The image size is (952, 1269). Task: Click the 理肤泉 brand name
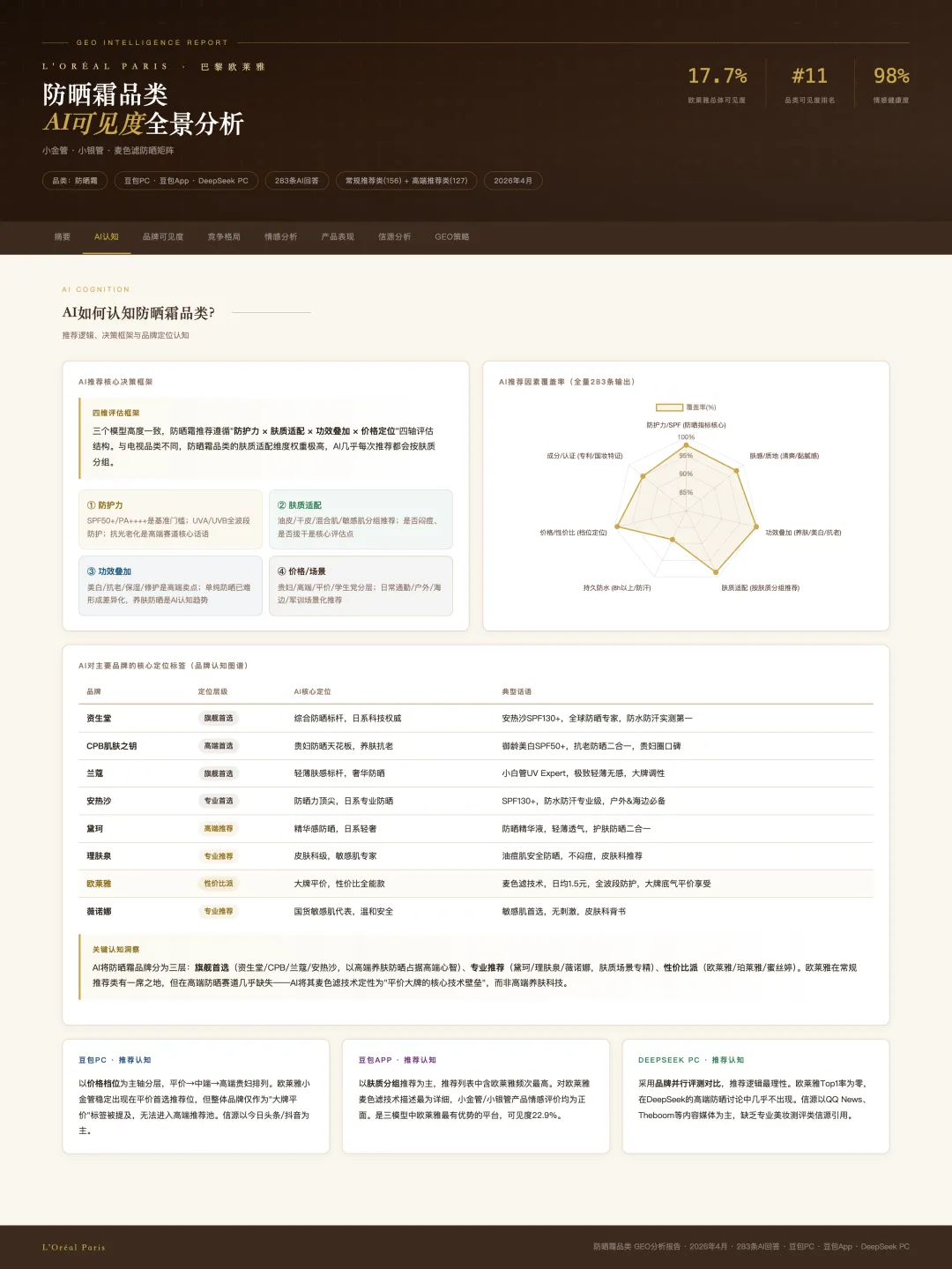99,856
